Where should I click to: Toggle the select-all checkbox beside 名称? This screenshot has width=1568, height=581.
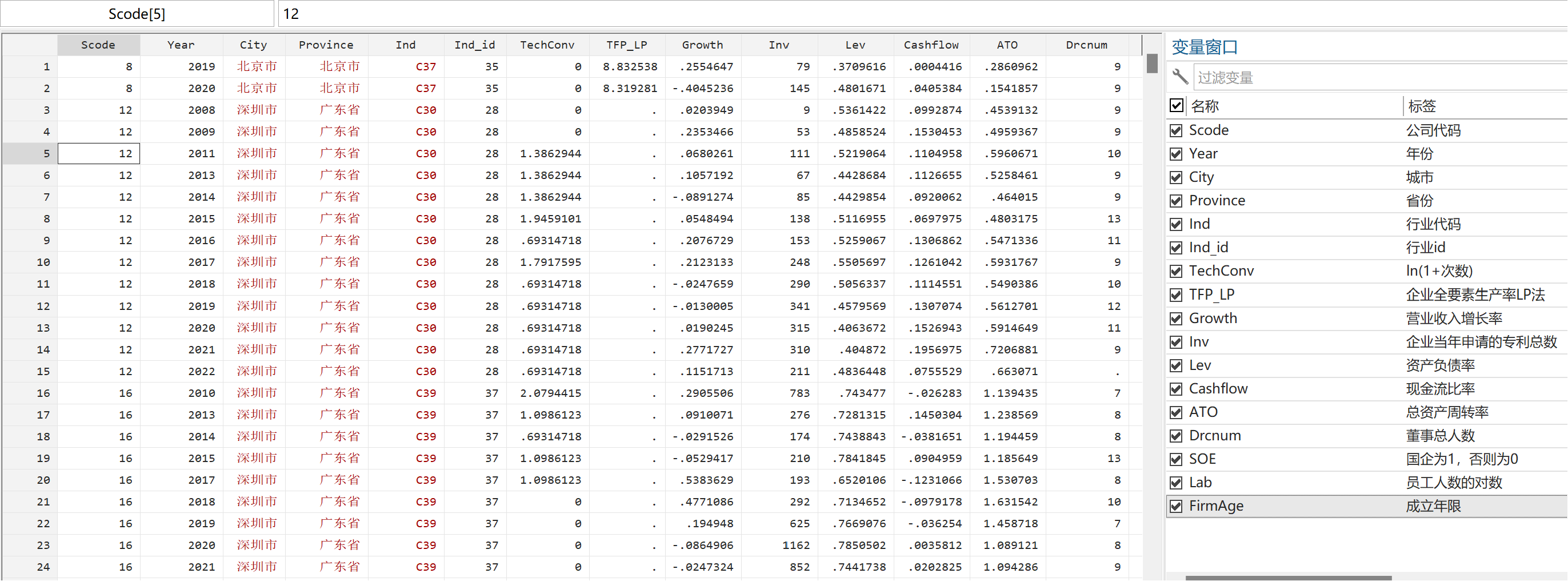(1176, 105)
